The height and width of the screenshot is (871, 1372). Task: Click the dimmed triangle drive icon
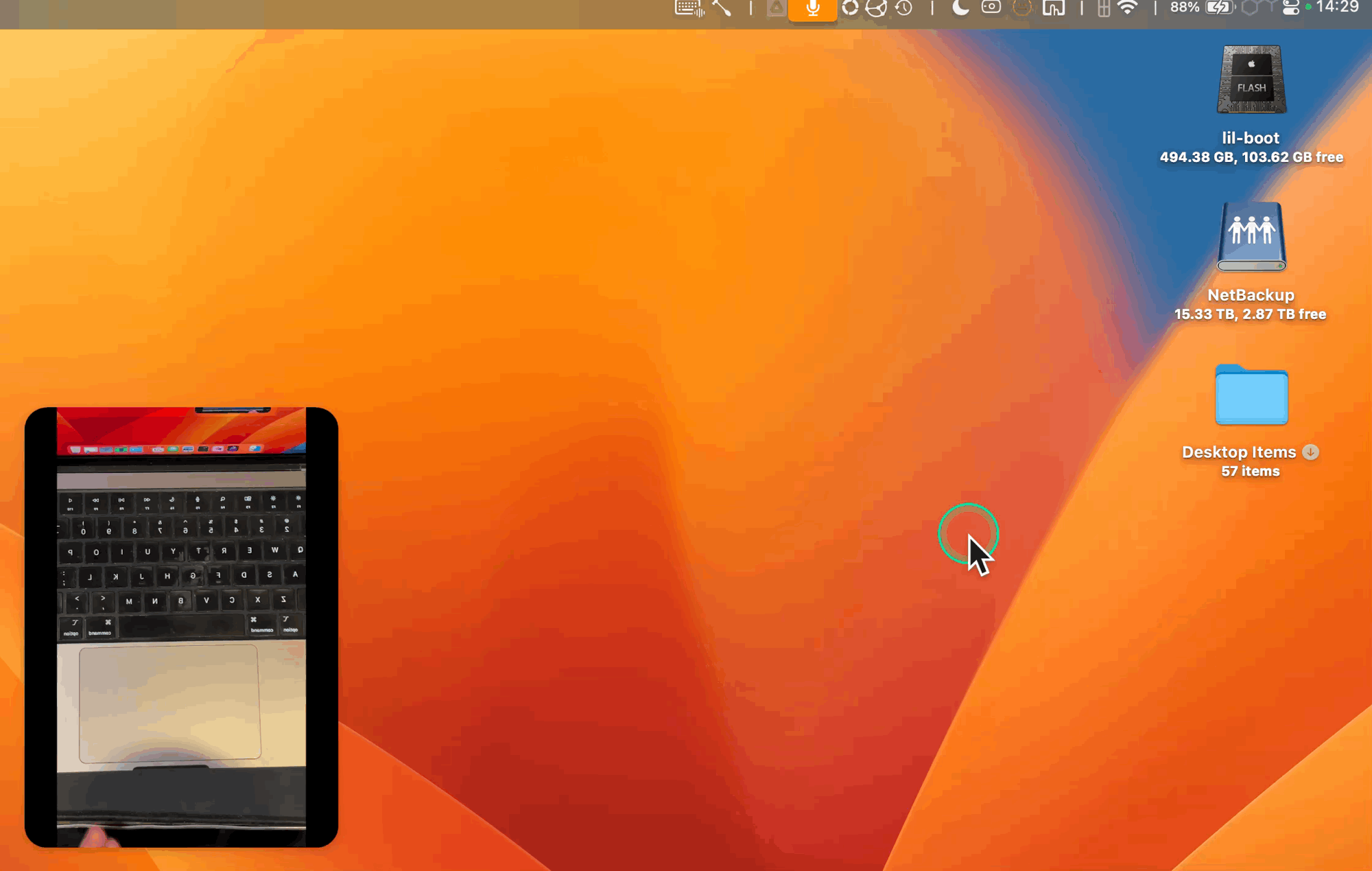pos(777,8)
